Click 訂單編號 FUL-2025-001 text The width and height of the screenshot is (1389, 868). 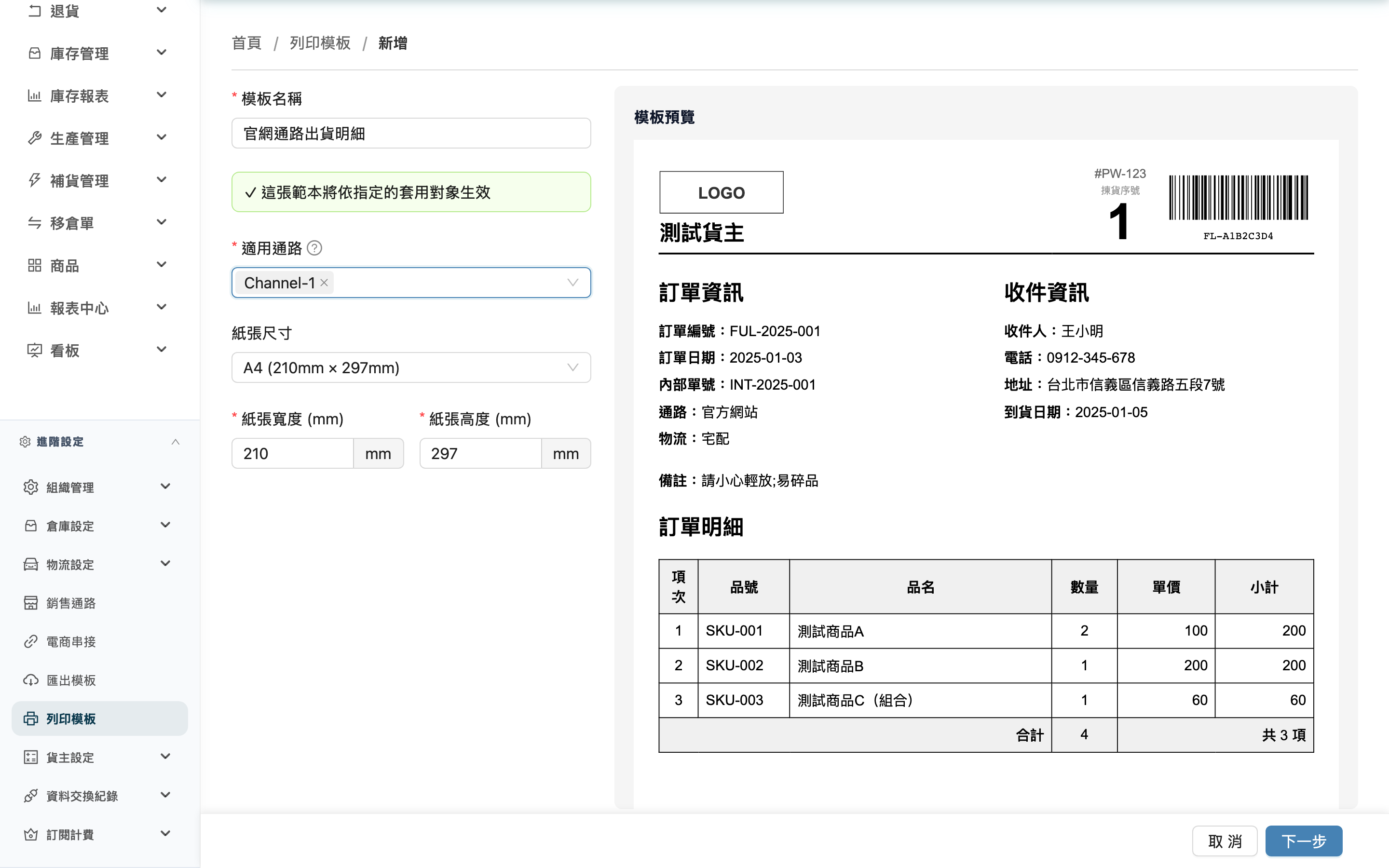click(740, 331)
